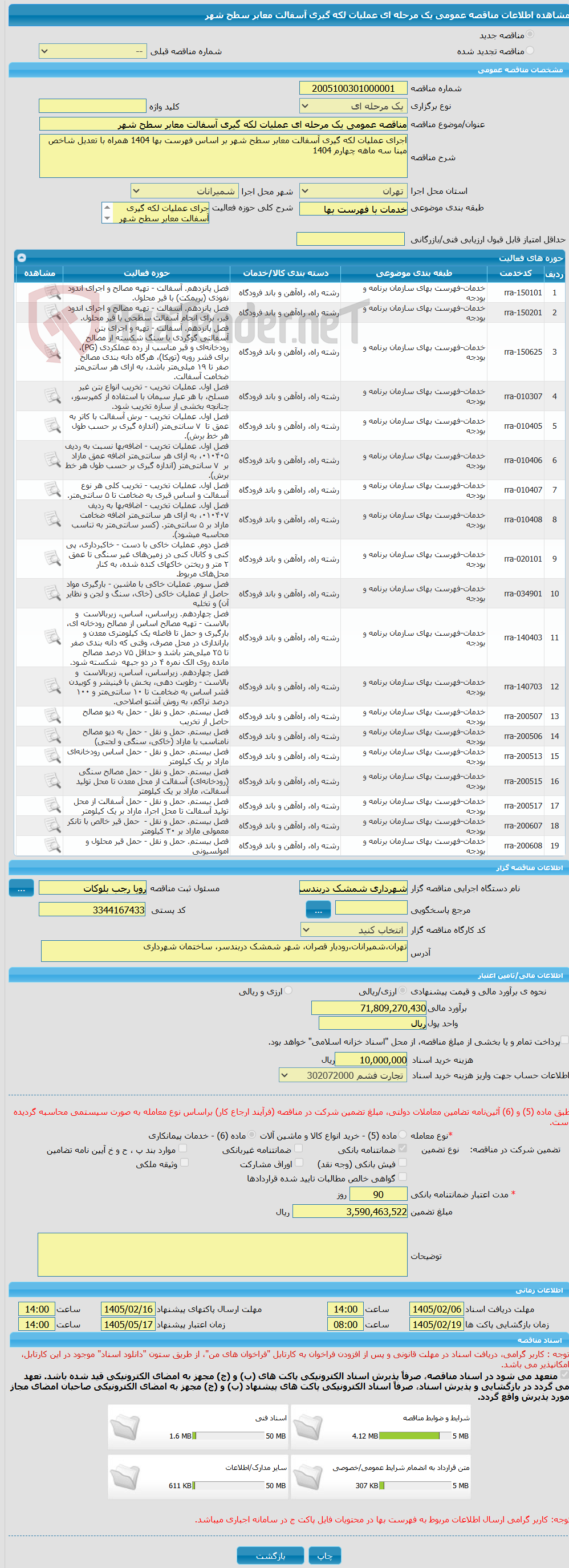
Task: View details of activity row rra-010406
Action: [x=52, y=460]
